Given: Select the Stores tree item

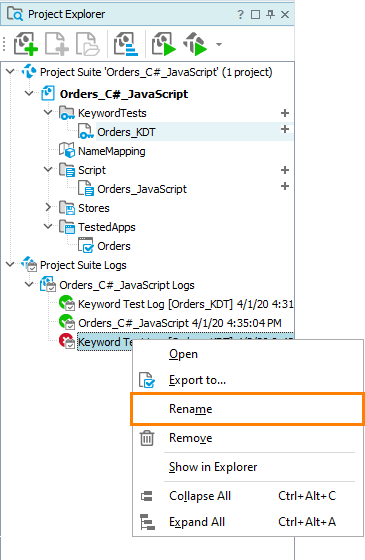Looking at the screenshot, I should pyautogui.click(x=94, y=208).
